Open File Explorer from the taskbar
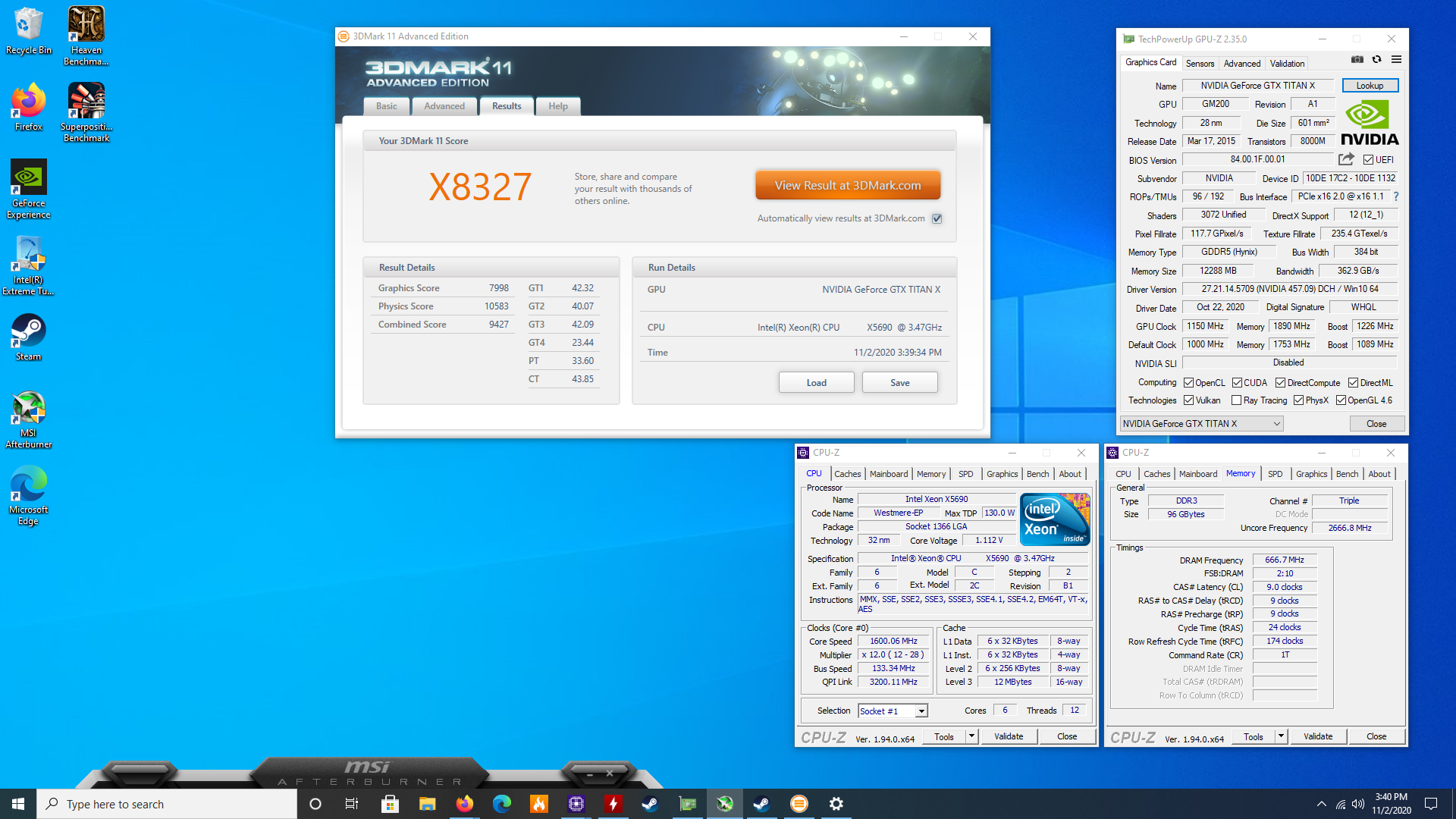1456x819 pixels. pos(427,804)
